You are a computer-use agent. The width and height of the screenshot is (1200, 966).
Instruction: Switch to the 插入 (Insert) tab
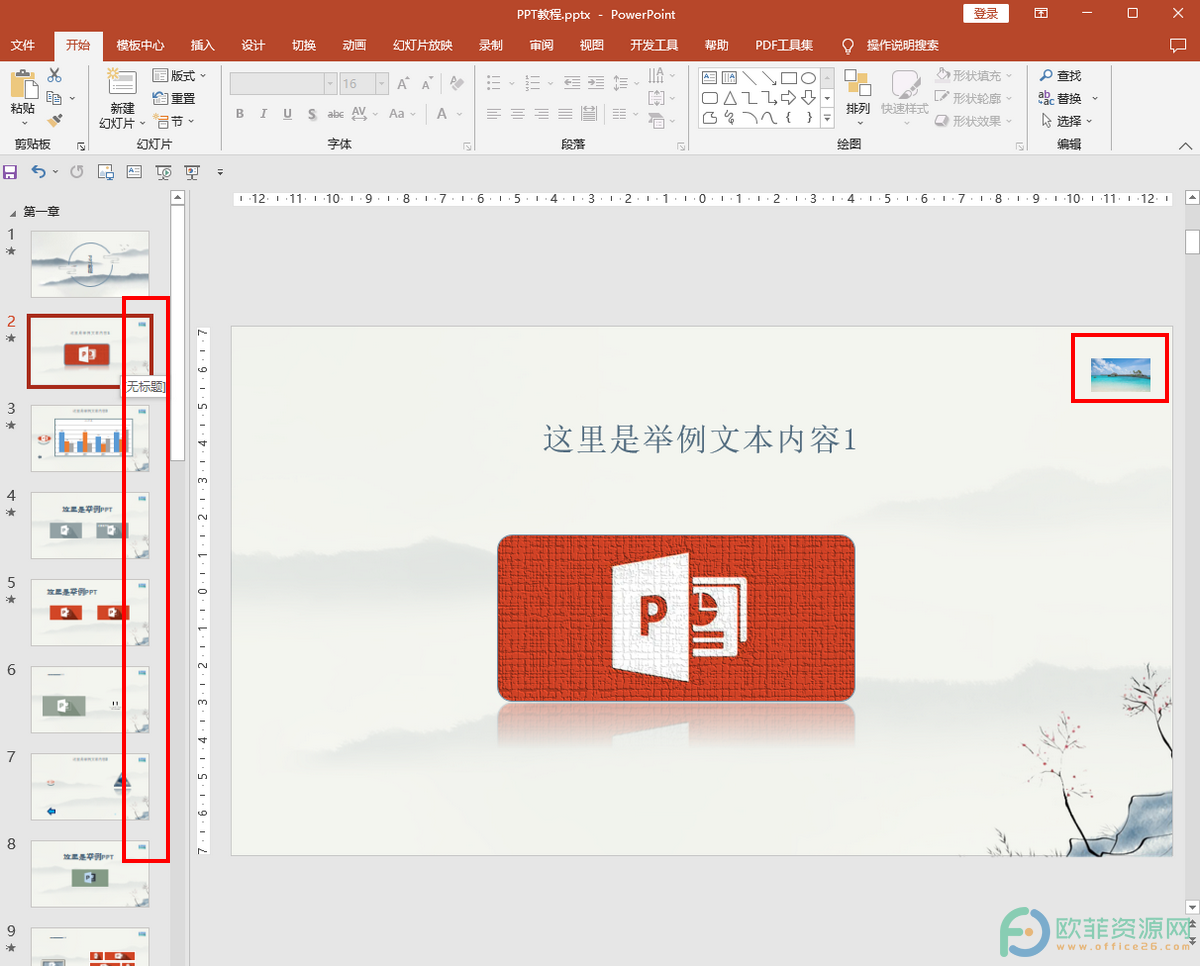[203, 45]
